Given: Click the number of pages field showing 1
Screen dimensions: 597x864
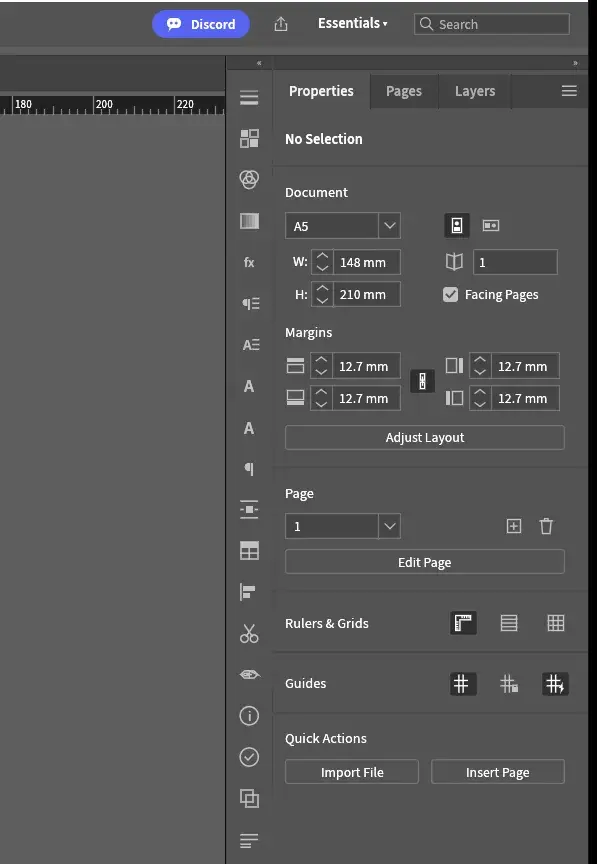Looking at the screenshot, I should [515, 262].
